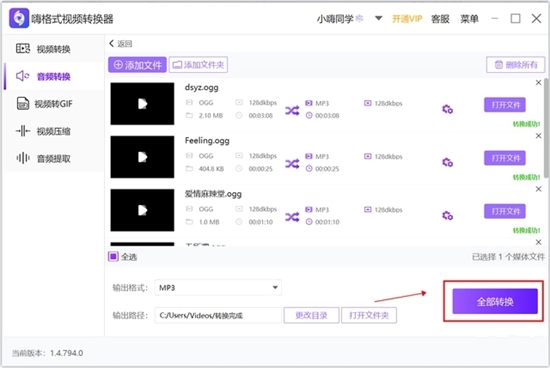The width and height of the screenshot is (550, 368).
Task: Click shuffle convert icon in Feeling.ogg row
Action: (x=292, y=163)
